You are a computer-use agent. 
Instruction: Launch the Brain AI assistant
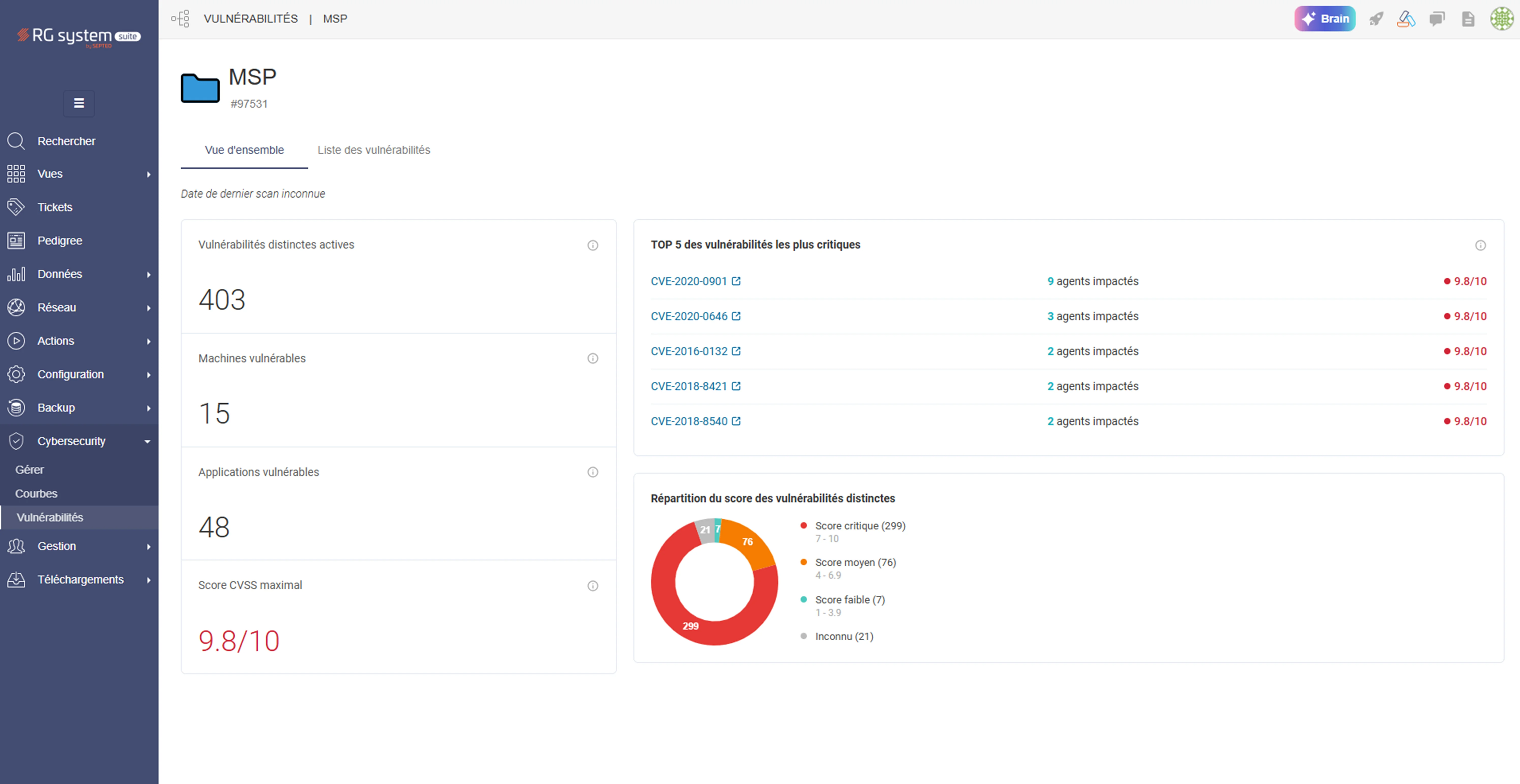[x=1325, y=19]
